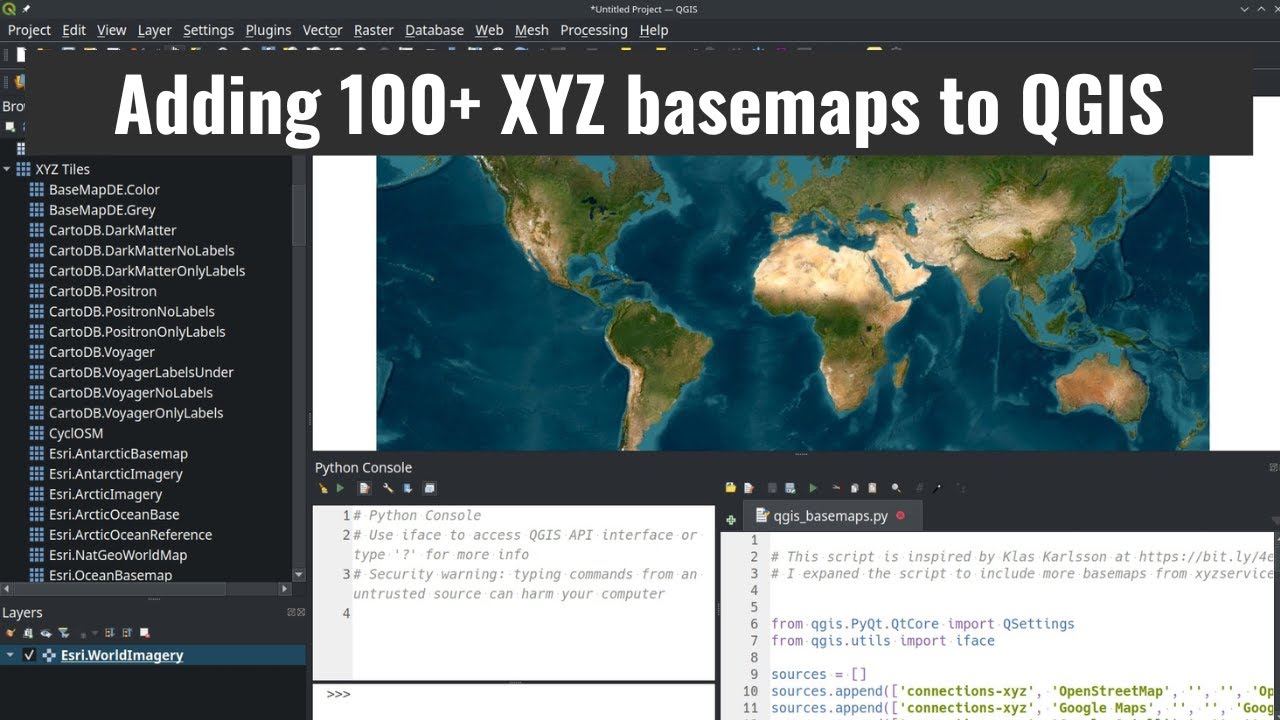Select Esri.NatGeoWorldMap tile entry
This screenshot has height=720, width=1280.
(118, 555)
